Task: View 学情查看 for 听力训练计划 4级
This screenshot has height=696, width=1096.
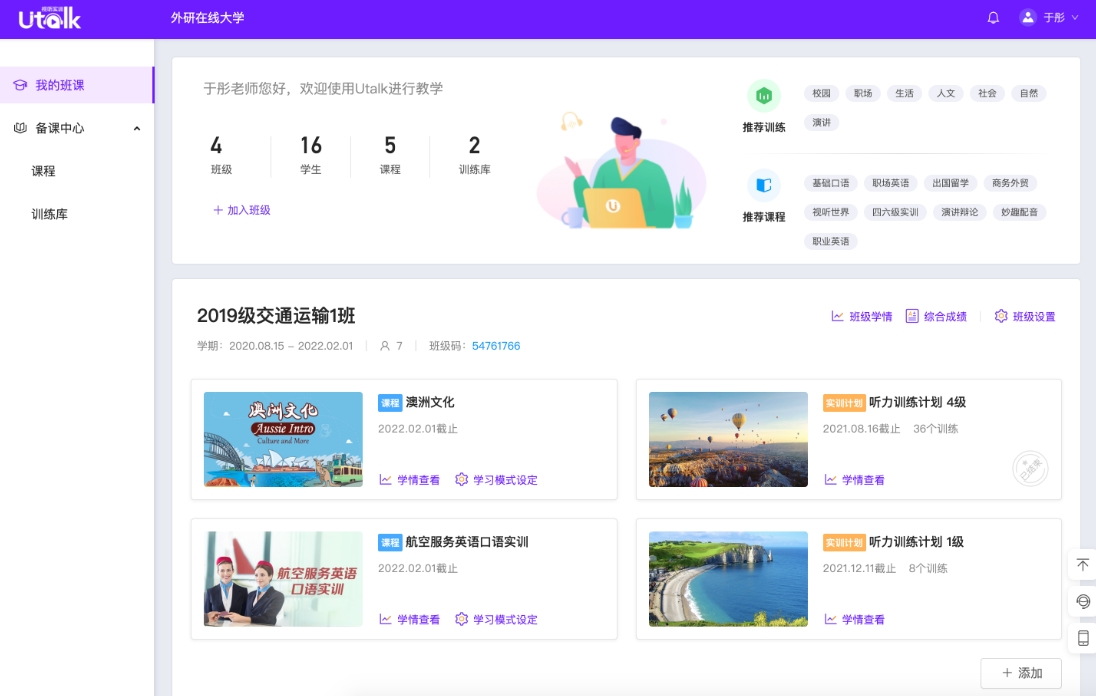Action: click(x=854, y=480)
